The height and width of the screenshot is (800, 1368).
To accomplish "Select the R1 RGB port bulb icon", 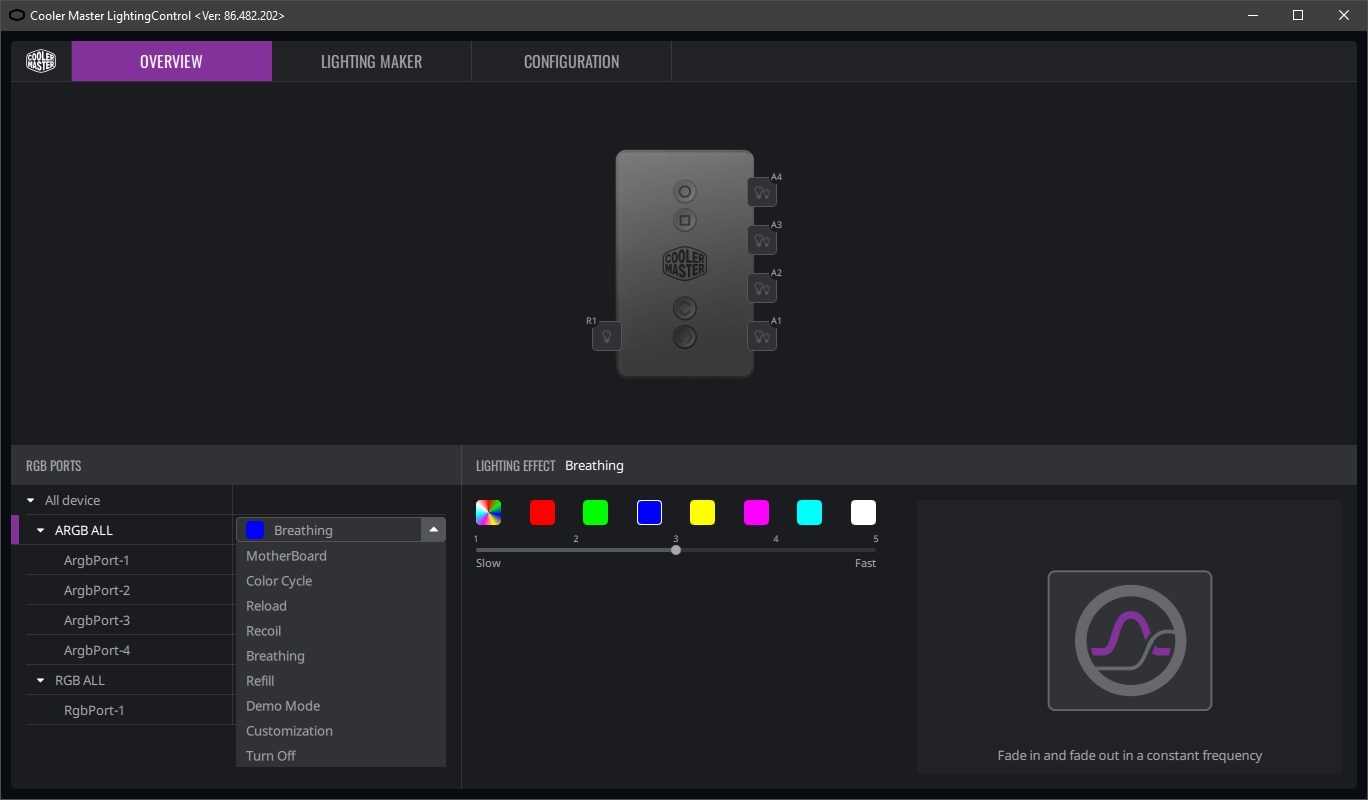I will [607, 336].
